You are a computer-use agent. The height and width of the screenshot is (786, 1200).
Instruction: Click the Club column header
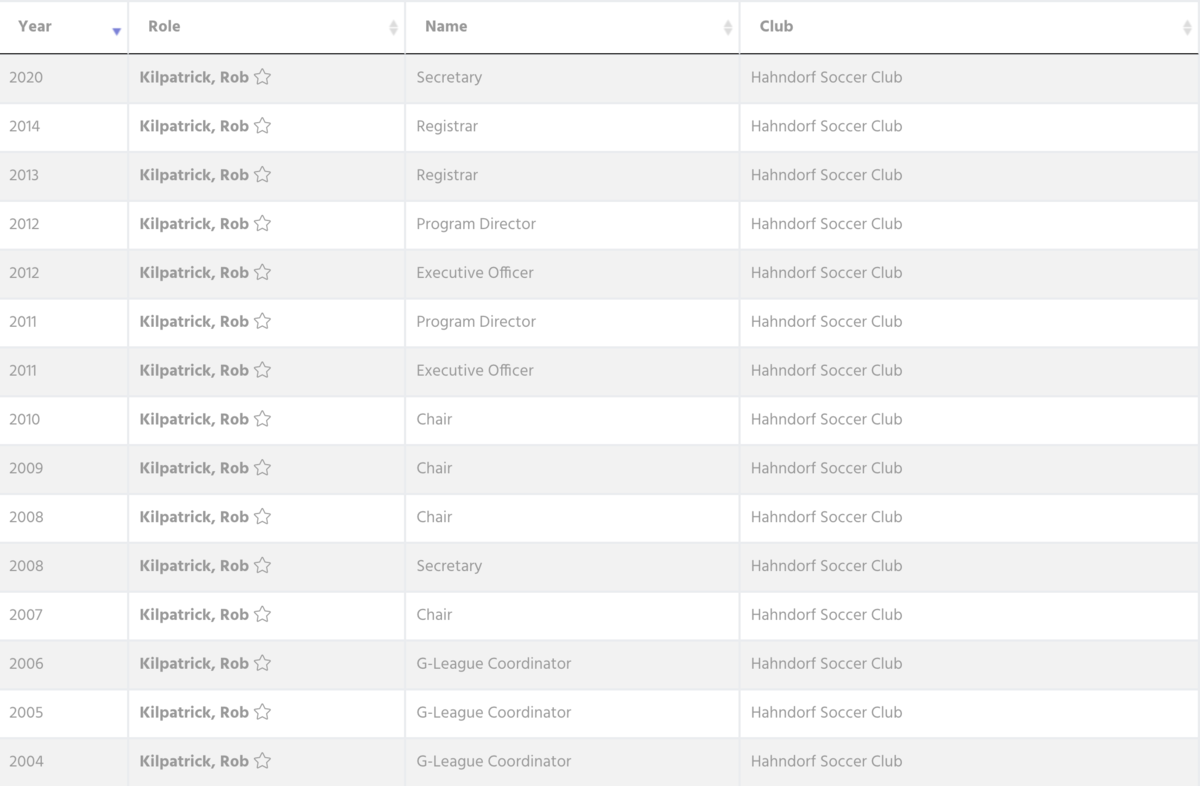click(776, 27)
